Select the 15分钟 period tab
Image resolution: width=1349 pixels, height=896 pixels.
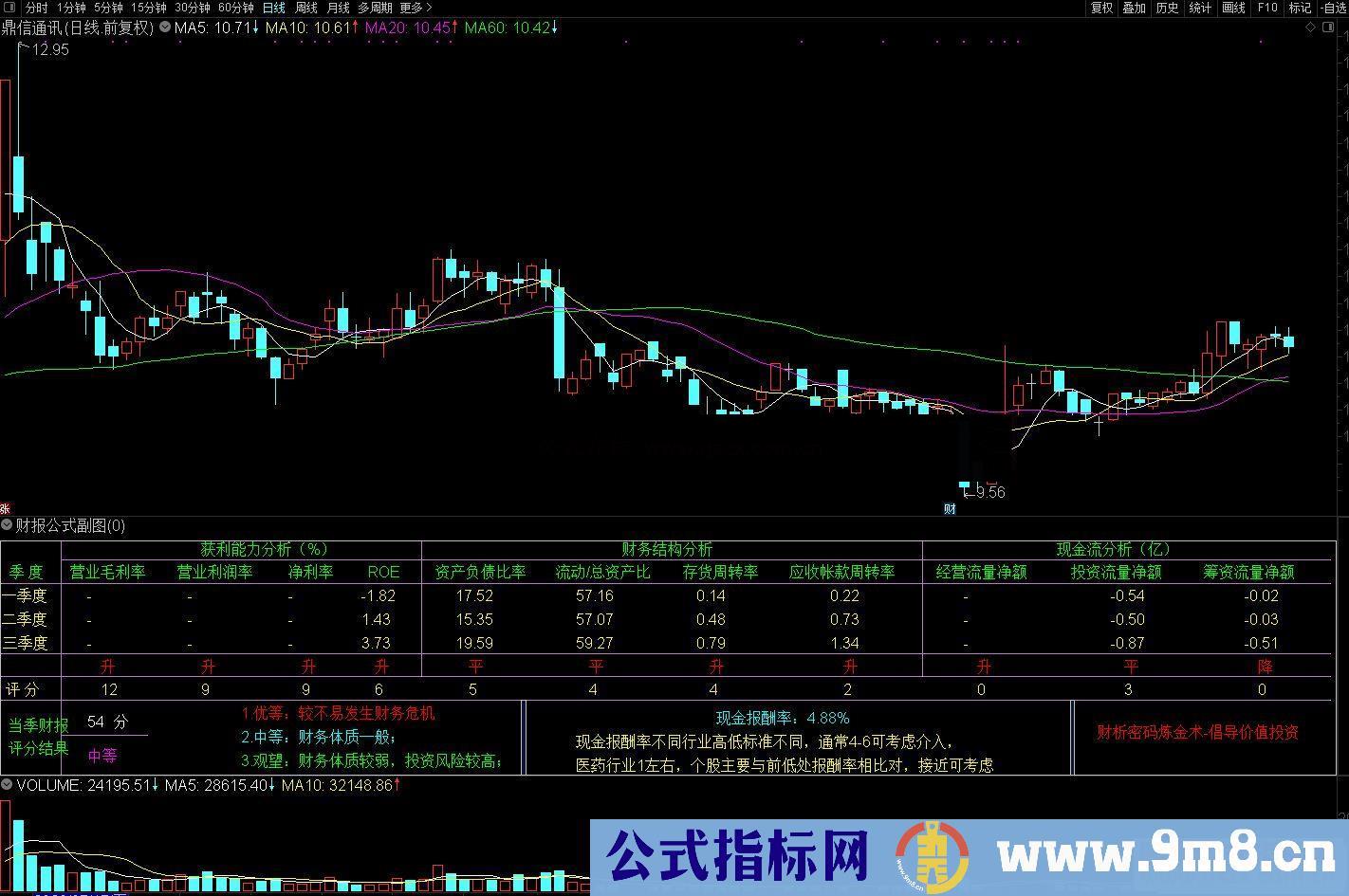pyautogui.click(x=149, y=8)
